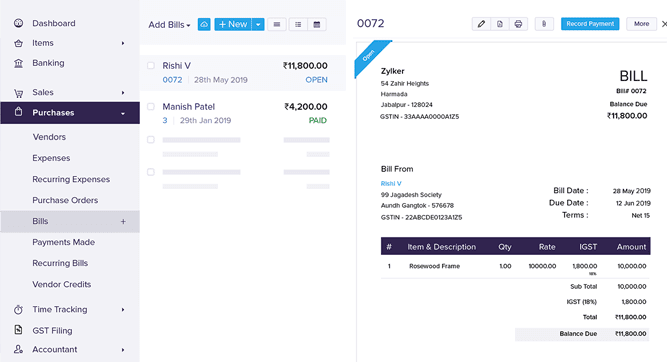Switch to the compact list view icon

coord(276,24)
